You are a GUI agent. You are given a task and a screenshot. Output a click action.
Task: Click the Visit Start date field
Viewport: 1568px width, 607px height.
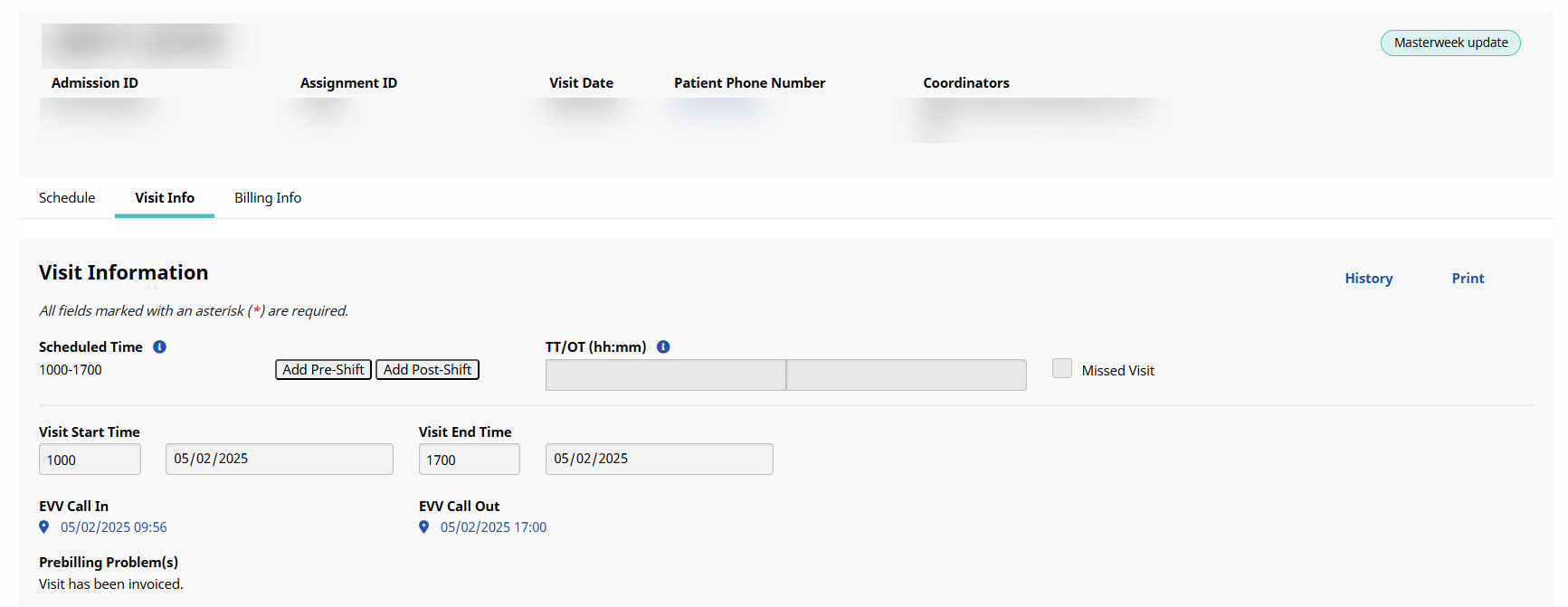click(279, 459)
